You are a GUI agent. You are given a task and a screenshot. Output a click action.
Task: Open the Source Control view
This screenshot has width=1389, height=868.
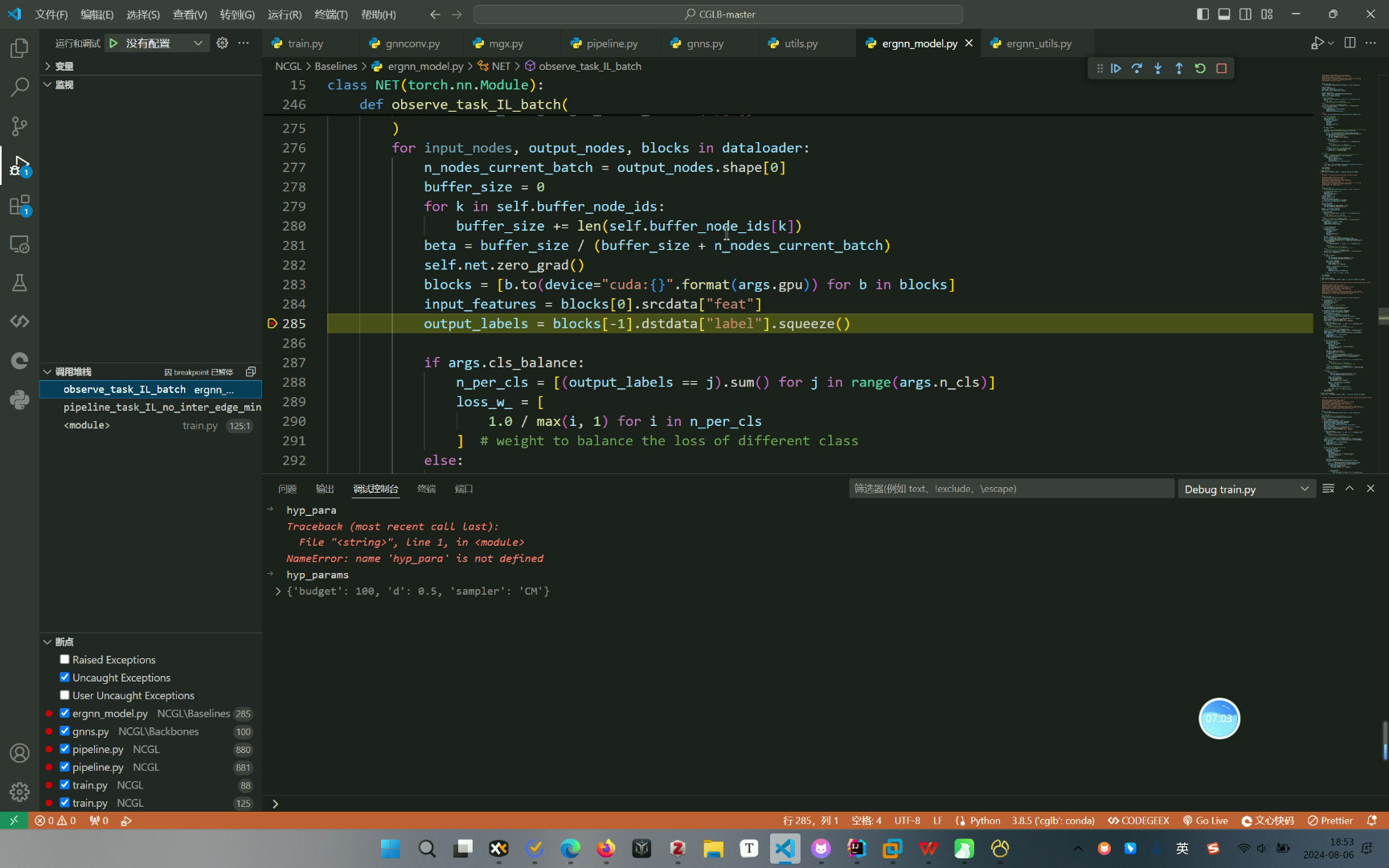[19, 125]
